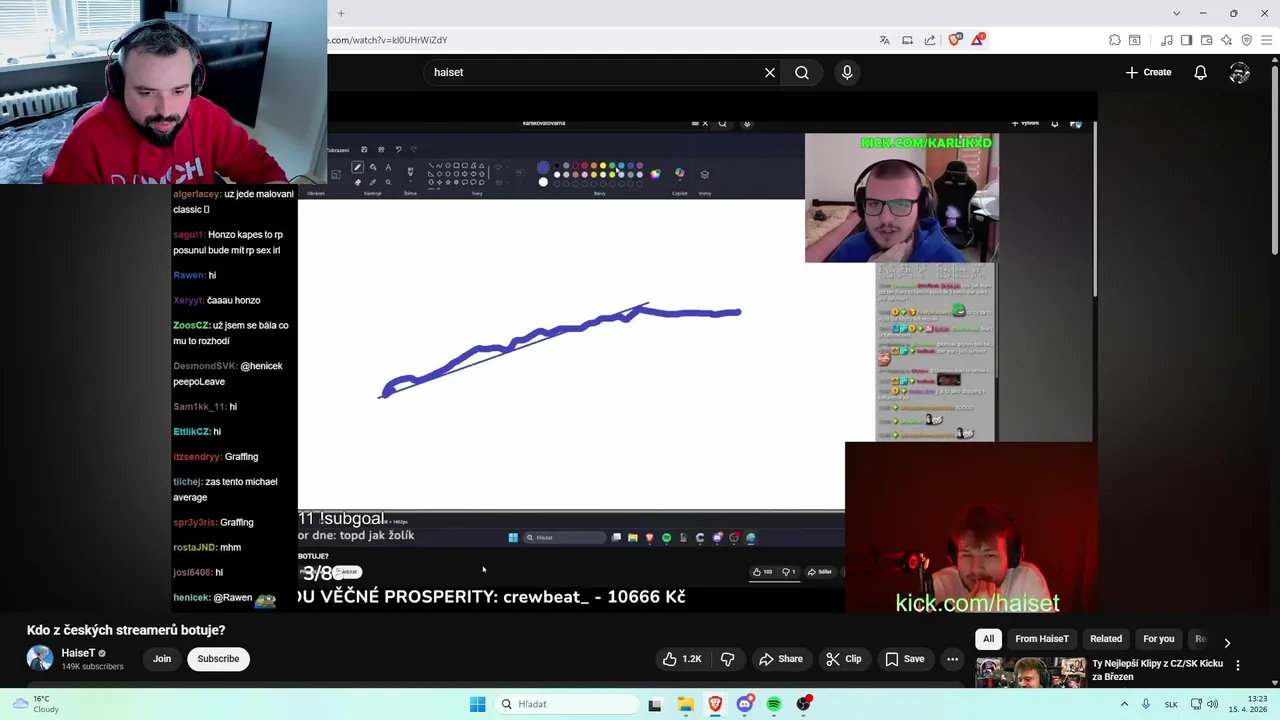This screenshot has height=720, width=1280.
Task: Open YouTube notifications bell
Action: 1200,72
